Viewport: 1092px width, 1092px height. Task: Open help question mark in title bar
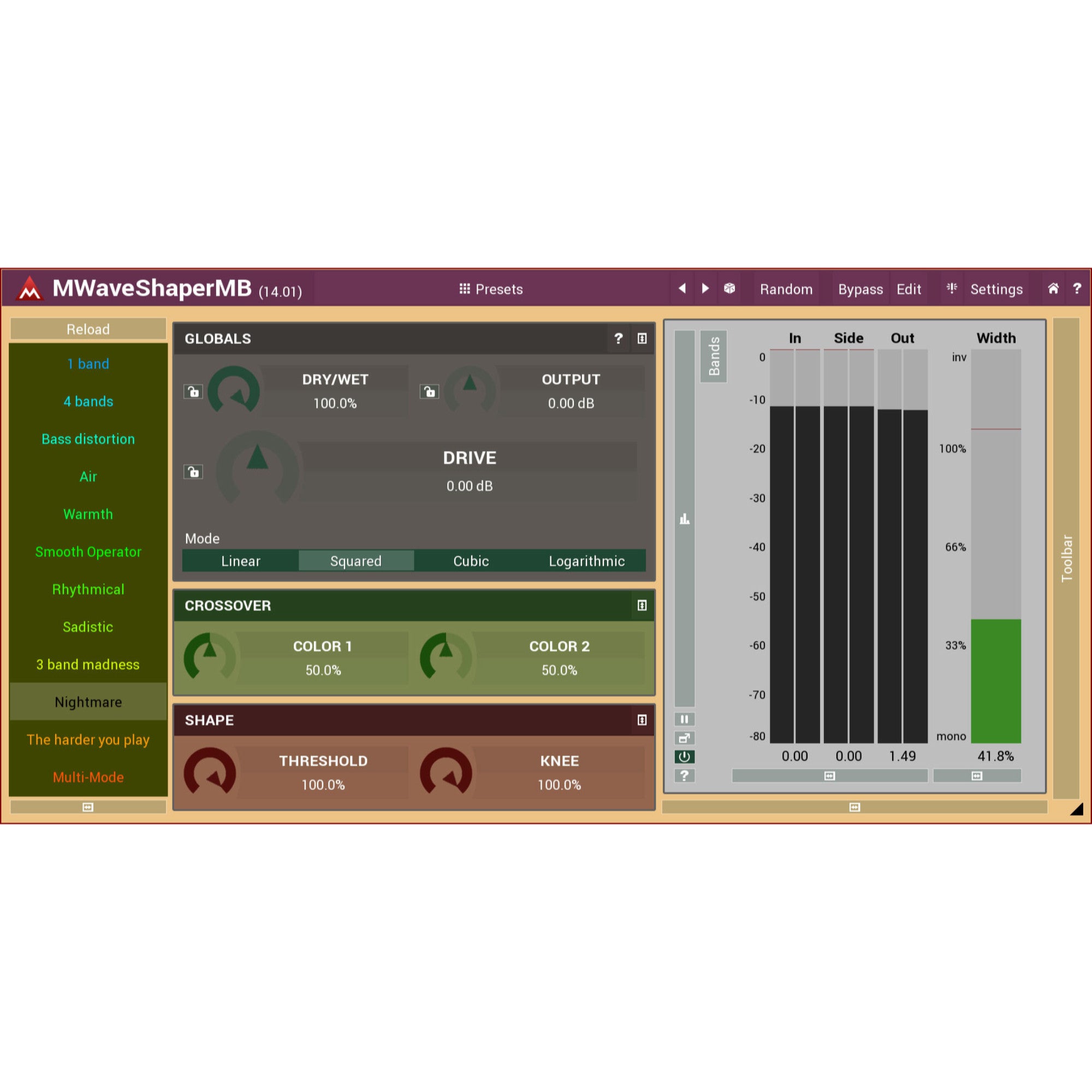(x=1077, y=289)
